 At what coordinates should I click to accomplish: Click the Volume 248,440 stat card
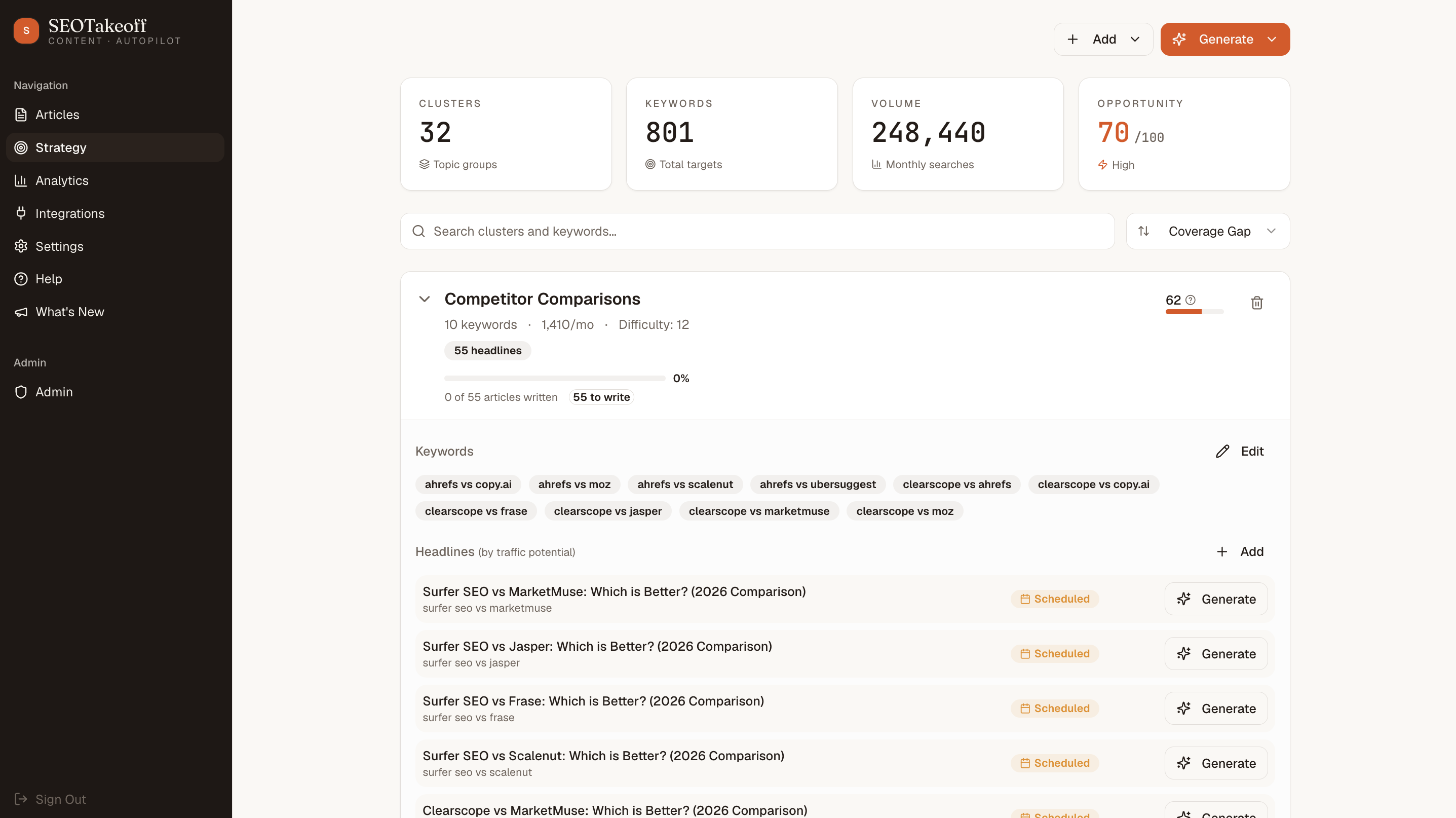(958, 134)
